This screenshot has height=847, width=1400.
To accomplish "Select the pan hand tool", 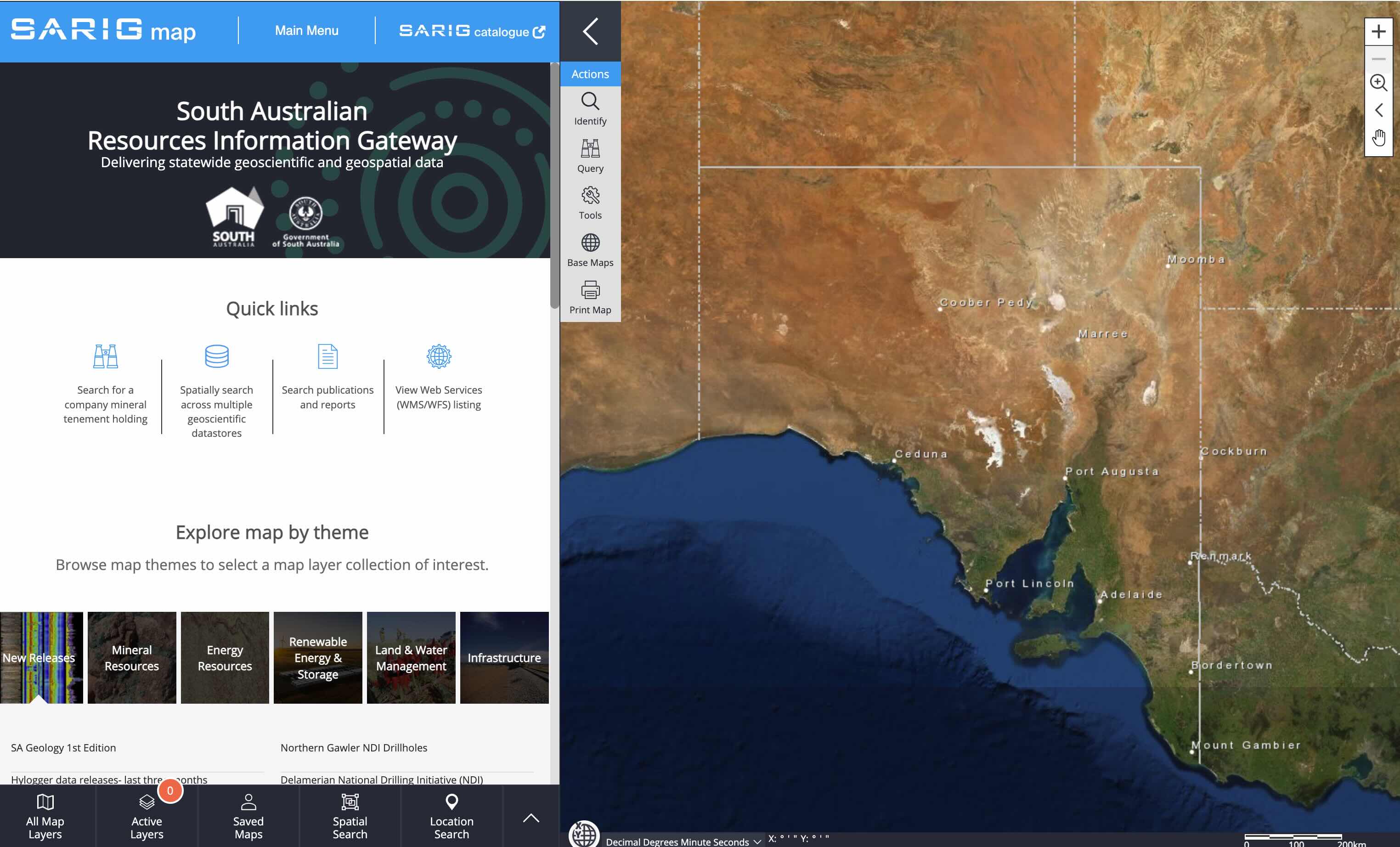I will (1378, 137).
